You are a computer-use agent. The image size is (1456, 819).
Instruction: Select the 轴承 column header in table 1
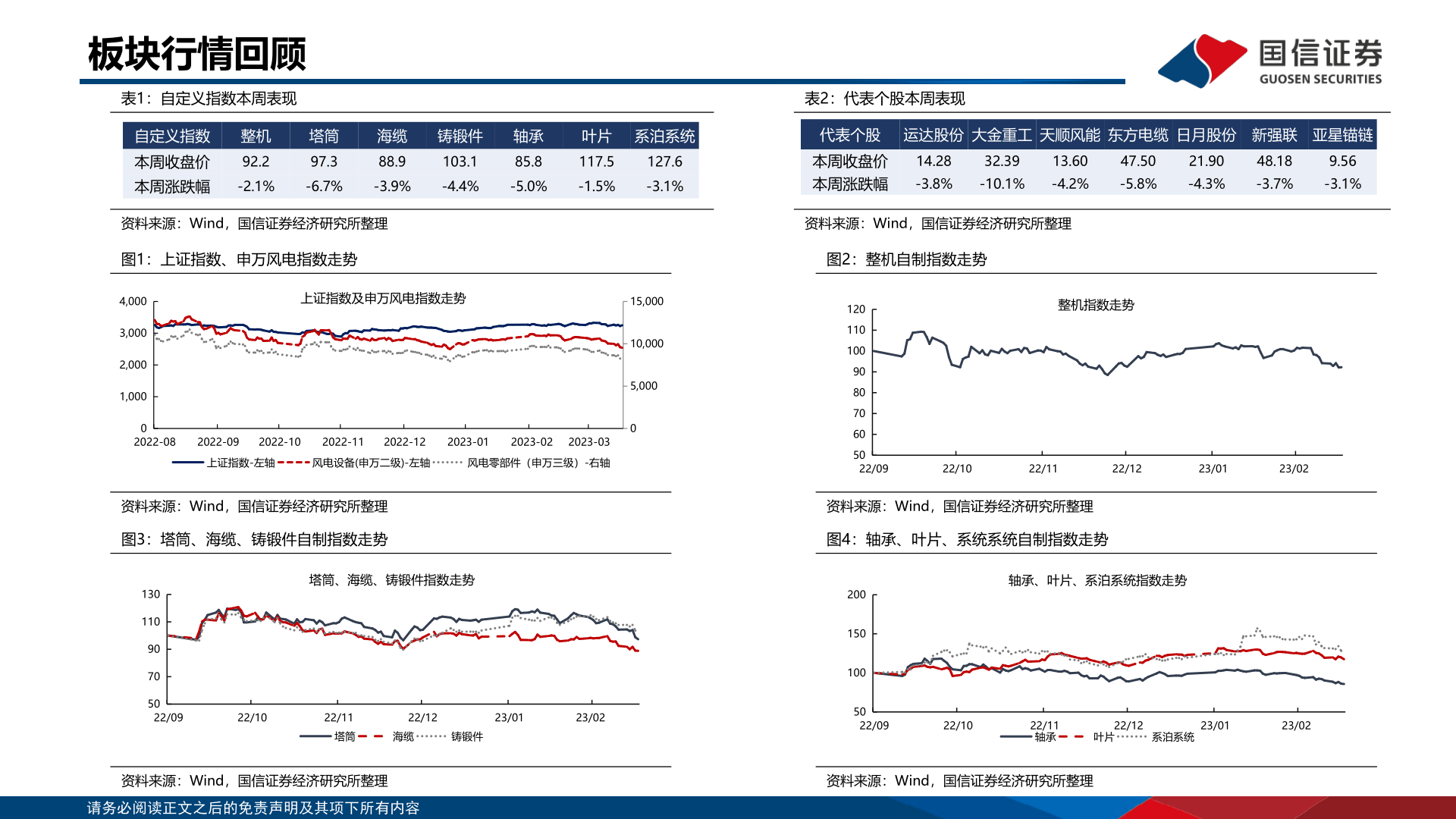pyautogui.click(x=529, y=136)
